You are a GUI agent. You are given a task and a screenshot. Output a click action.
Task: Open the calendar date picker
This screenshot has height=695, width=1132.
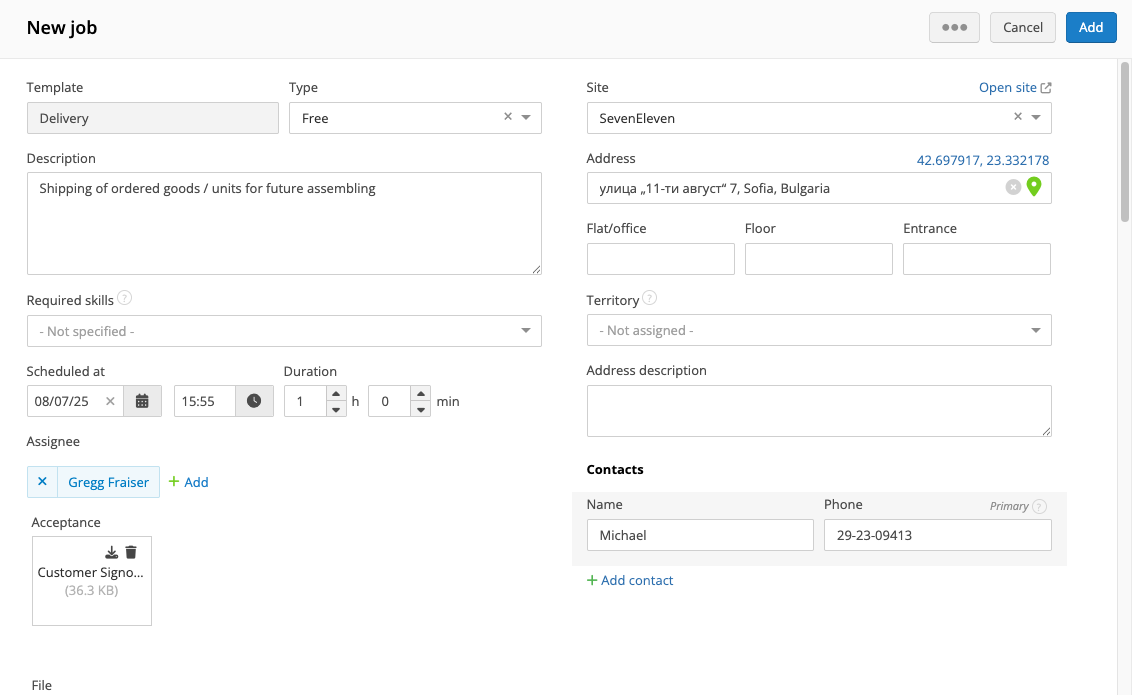click(x=142, y=401)
